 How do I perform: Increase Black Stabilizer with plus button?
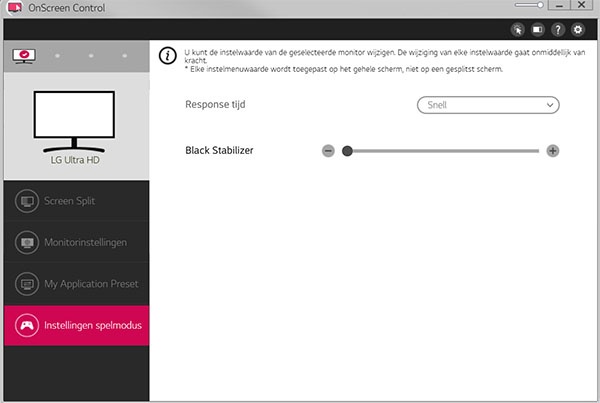(x=553, y=151)
